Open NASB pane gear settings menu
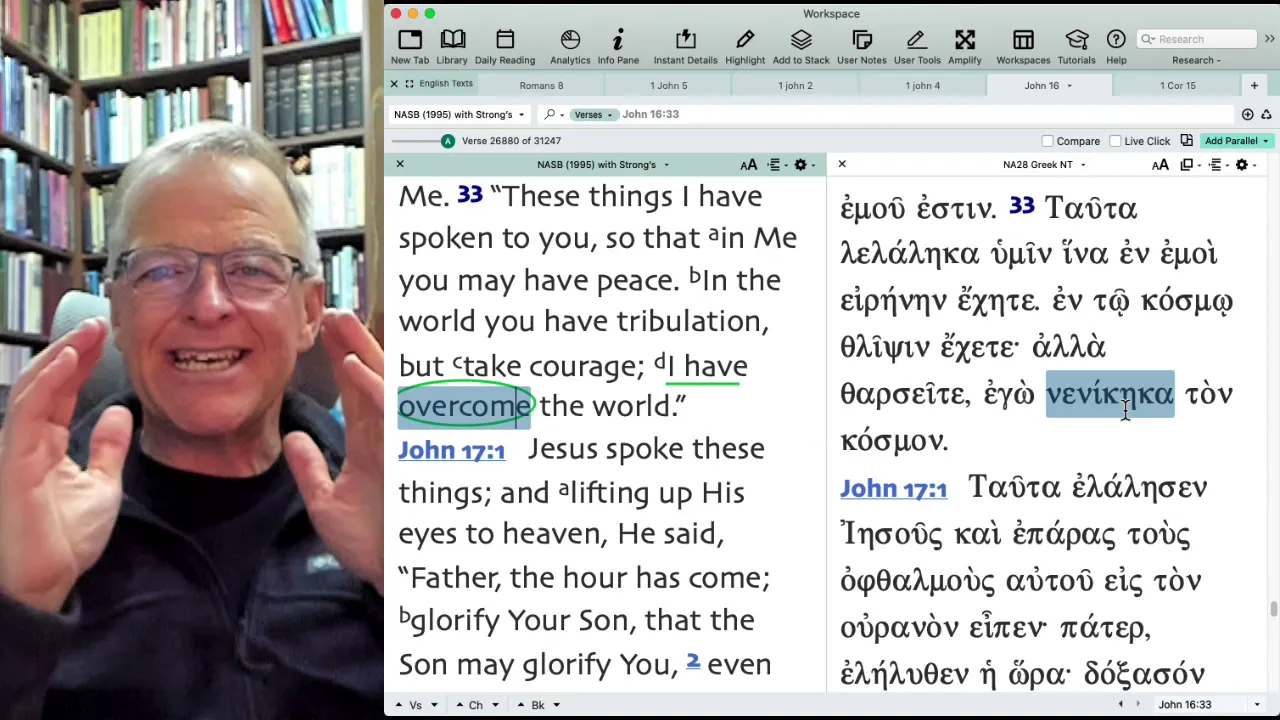 click(803, 165)
